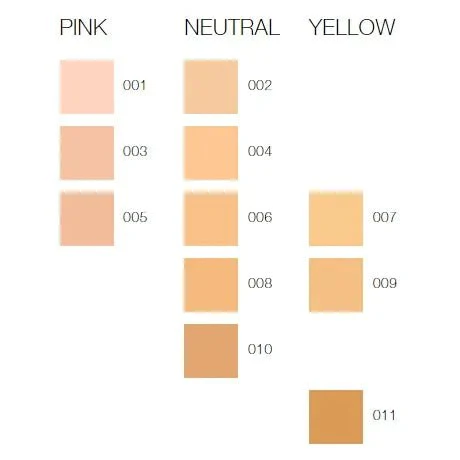Viewport: 460px width, 460px height.
Task: Pick the pink shade 003 swatch
Action: 87,153
